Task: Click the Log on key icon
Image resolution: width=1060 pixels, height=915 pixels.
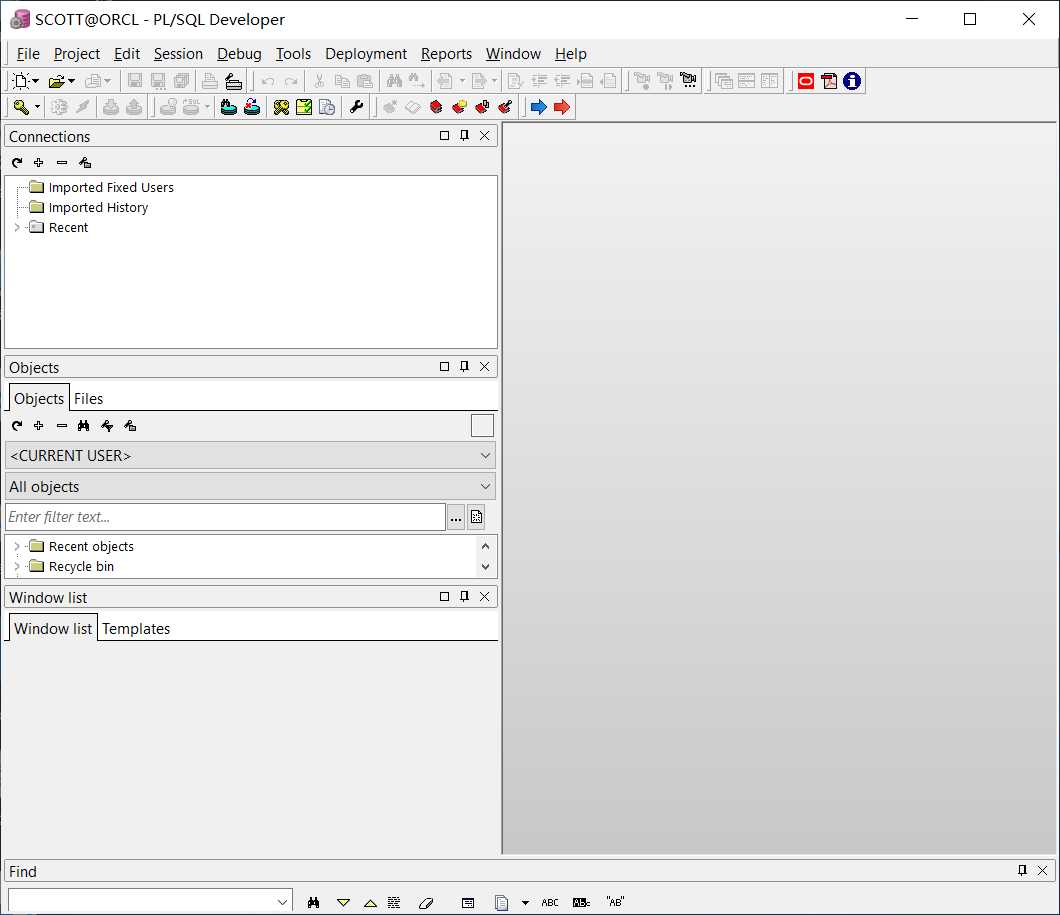Action: coord(20,107)
